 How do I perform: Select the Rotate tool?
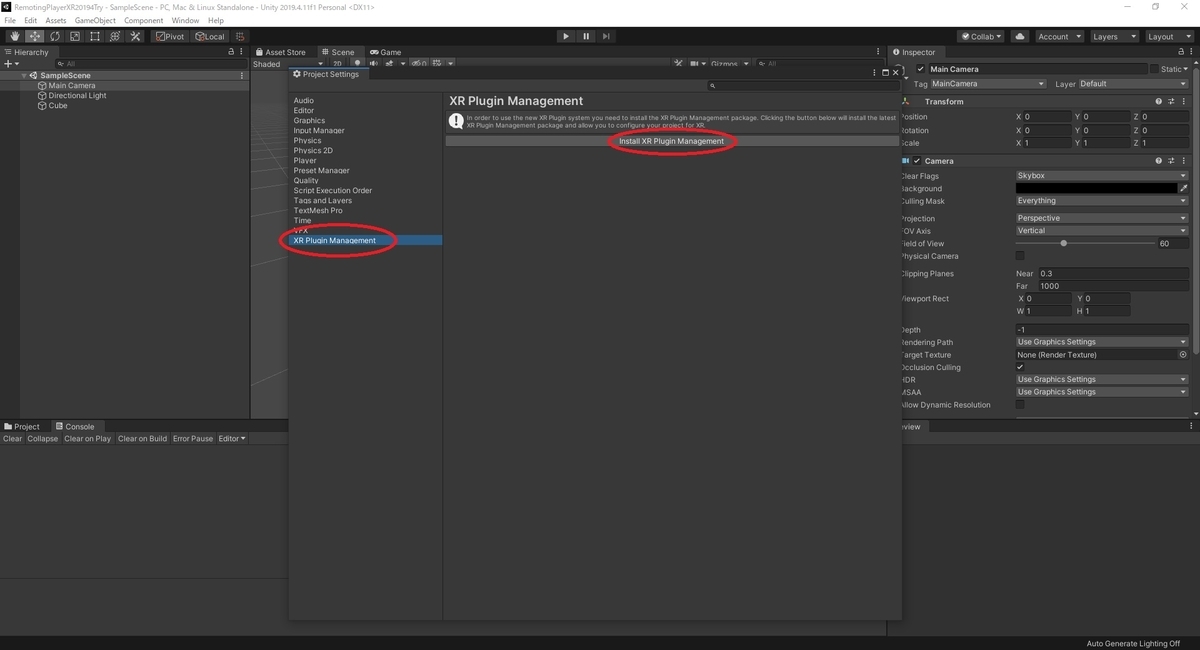click(55, 36)
